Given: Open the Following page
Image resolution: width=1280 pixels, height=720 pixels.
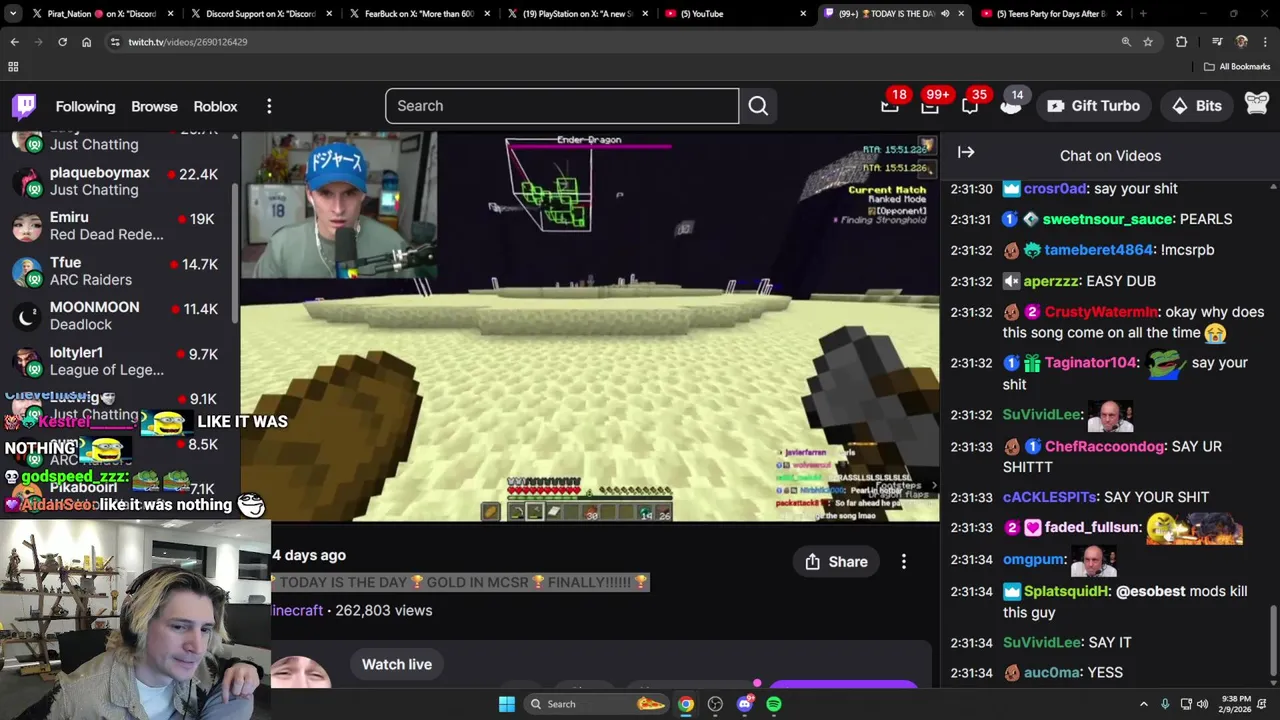Looking at the screenshot, I should [x=85, y=106].
